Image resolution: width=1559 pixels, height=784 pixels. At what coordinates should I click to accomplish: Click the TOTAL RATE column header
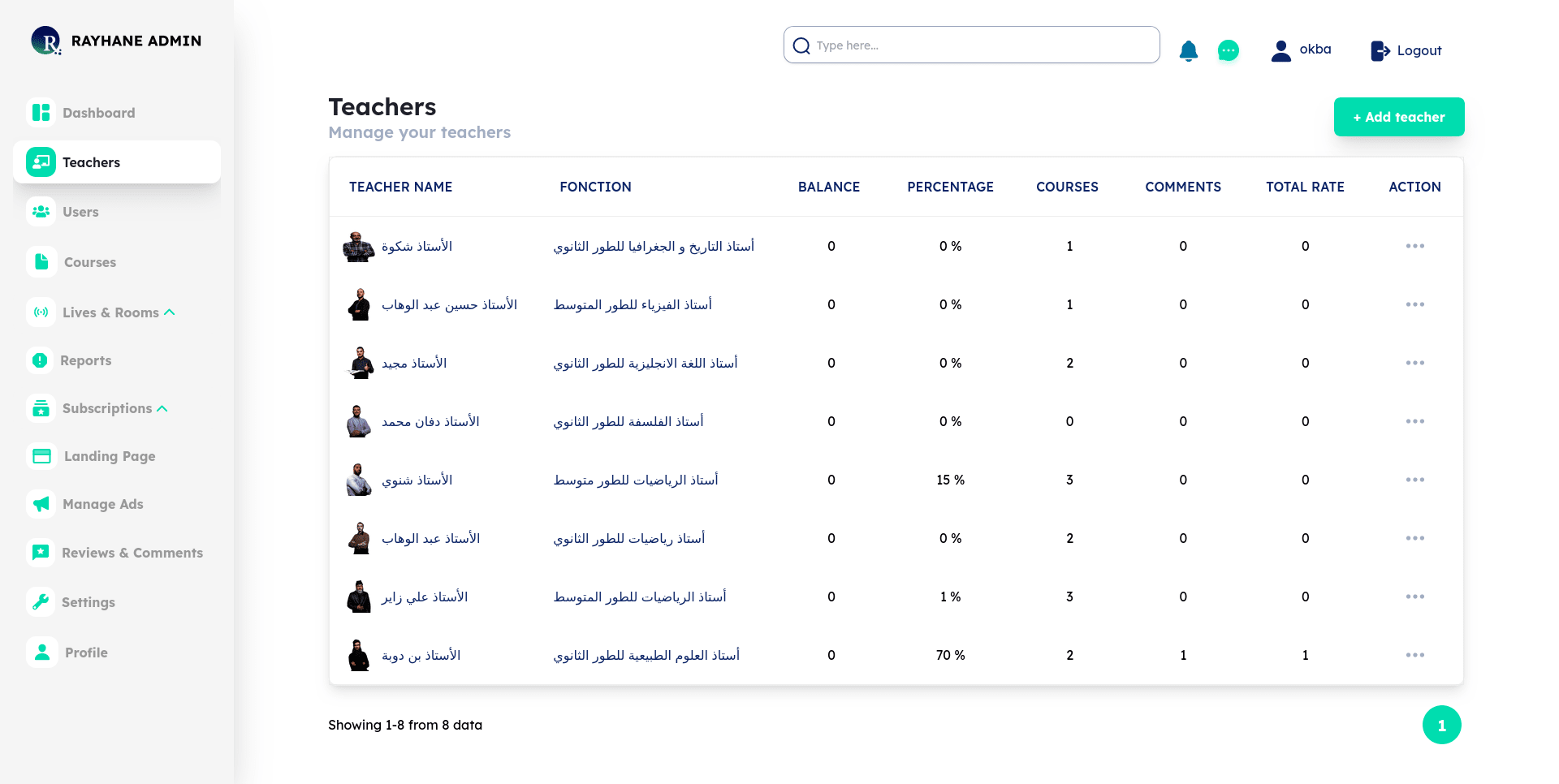point(1305,187)
